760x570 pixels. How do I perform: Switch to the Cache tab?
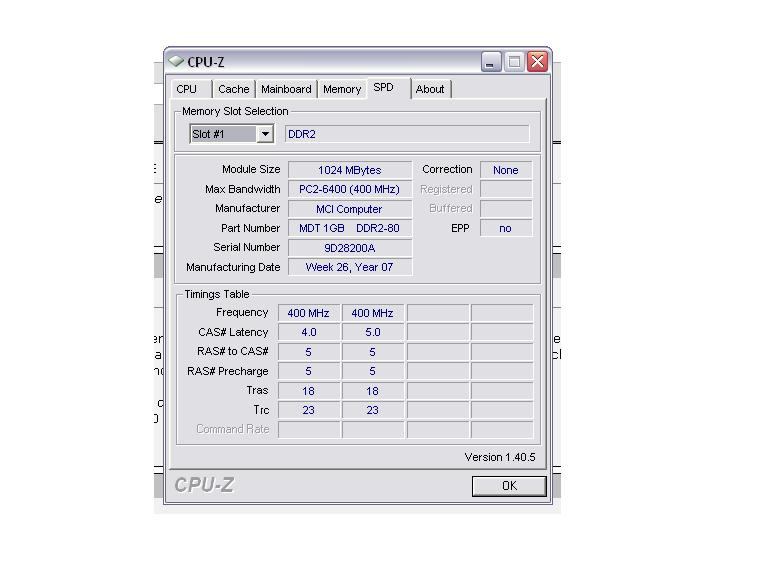click(234, 89)
